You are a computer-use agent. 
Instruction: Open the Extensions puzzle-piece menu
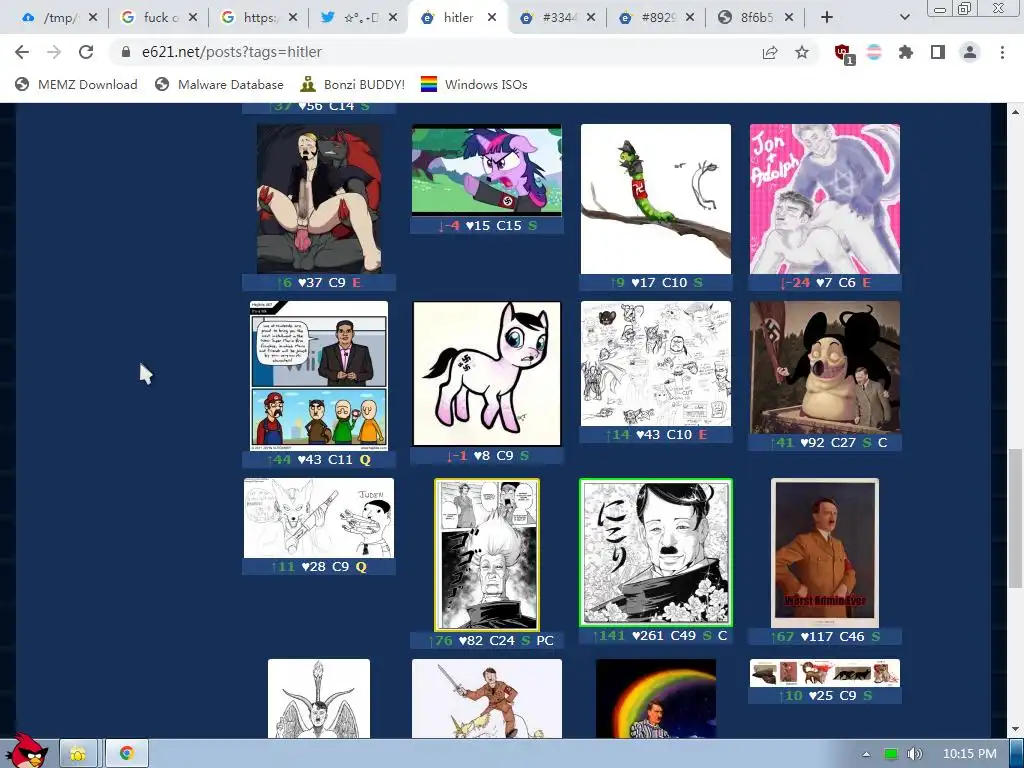906,52
